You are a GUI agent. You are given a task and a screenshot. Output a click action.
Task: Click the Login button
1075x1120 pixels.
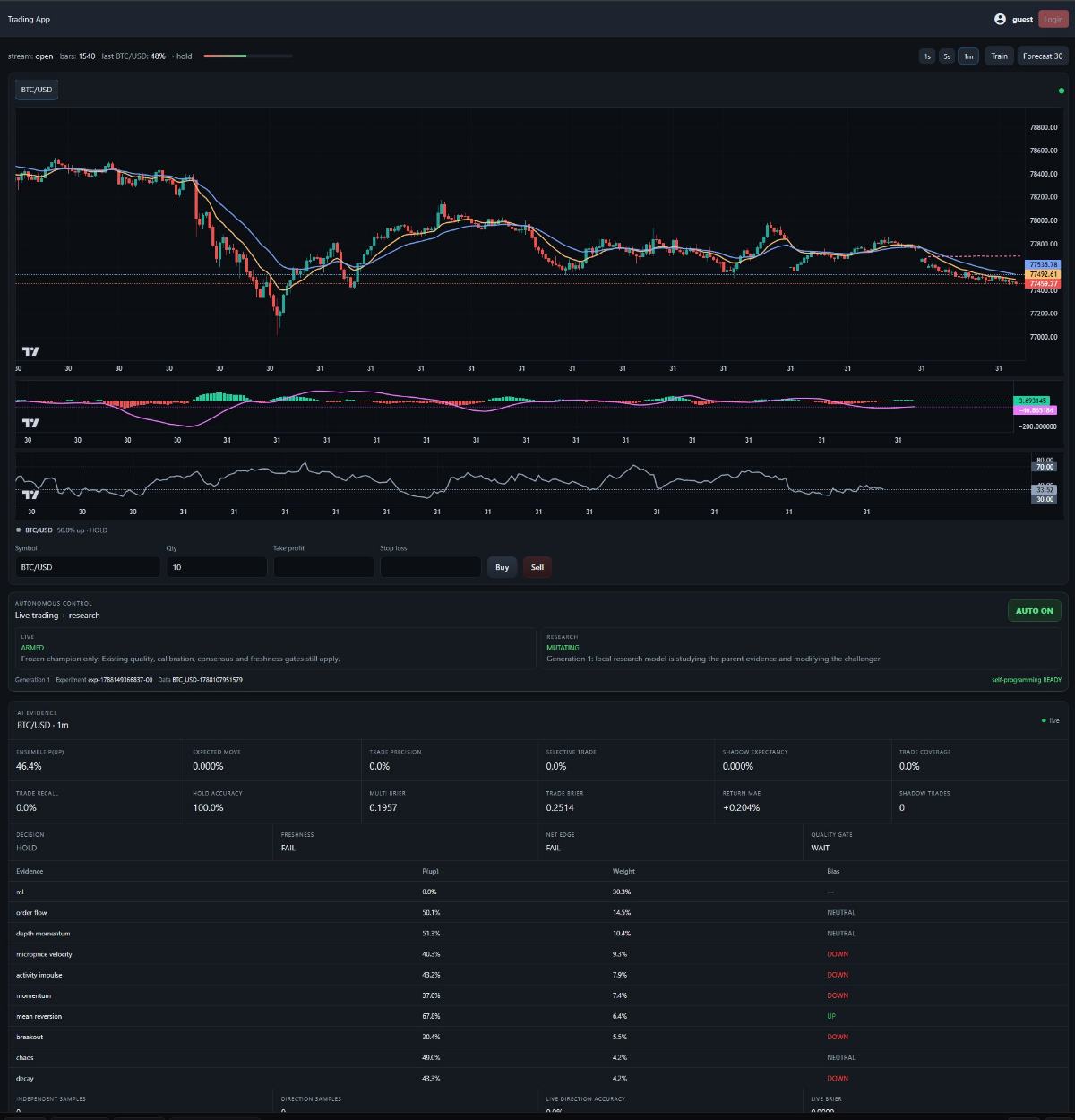click(1053, 19)
